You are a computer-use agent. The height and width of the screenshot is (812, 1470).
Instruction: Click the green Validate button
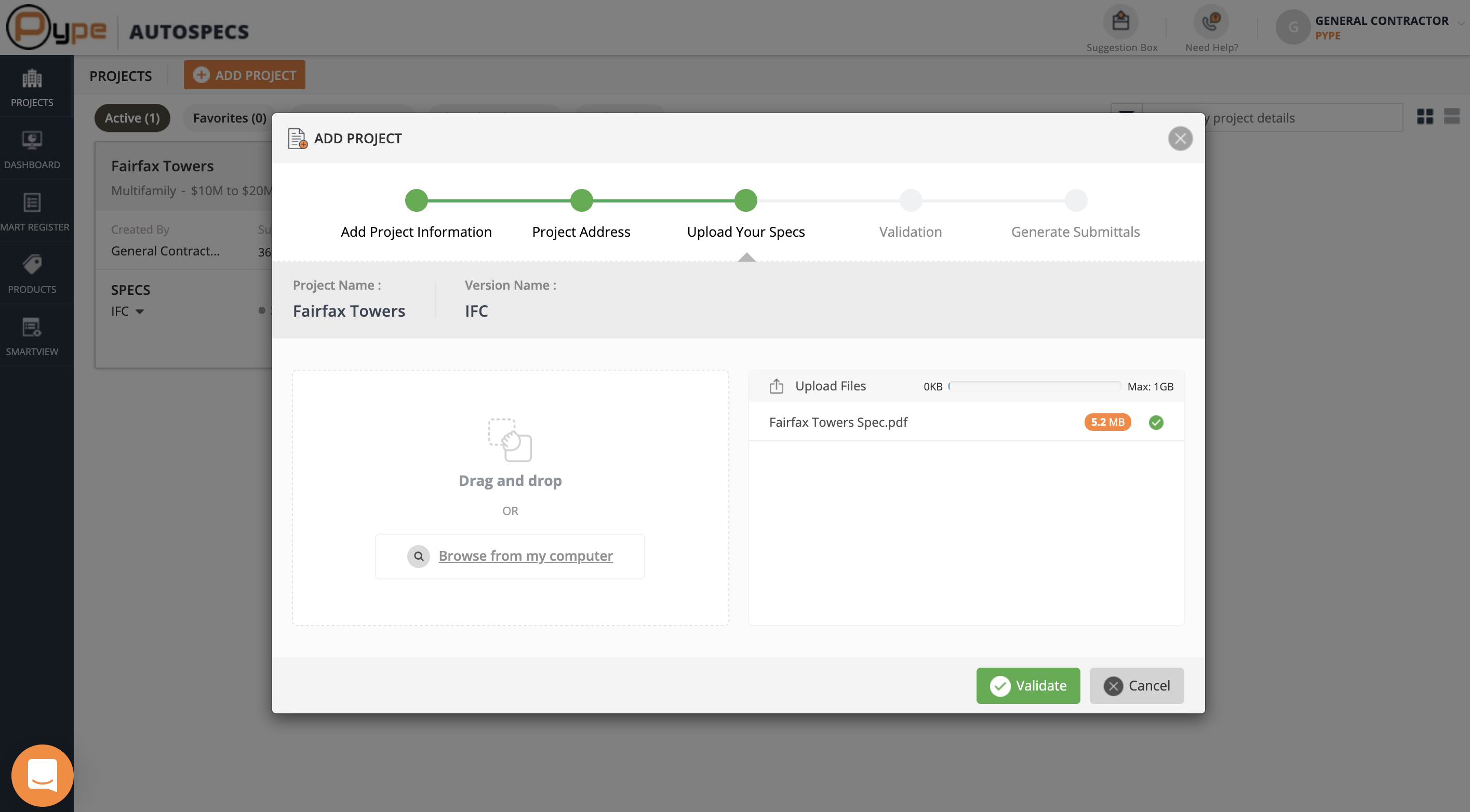pos(1028,685)
